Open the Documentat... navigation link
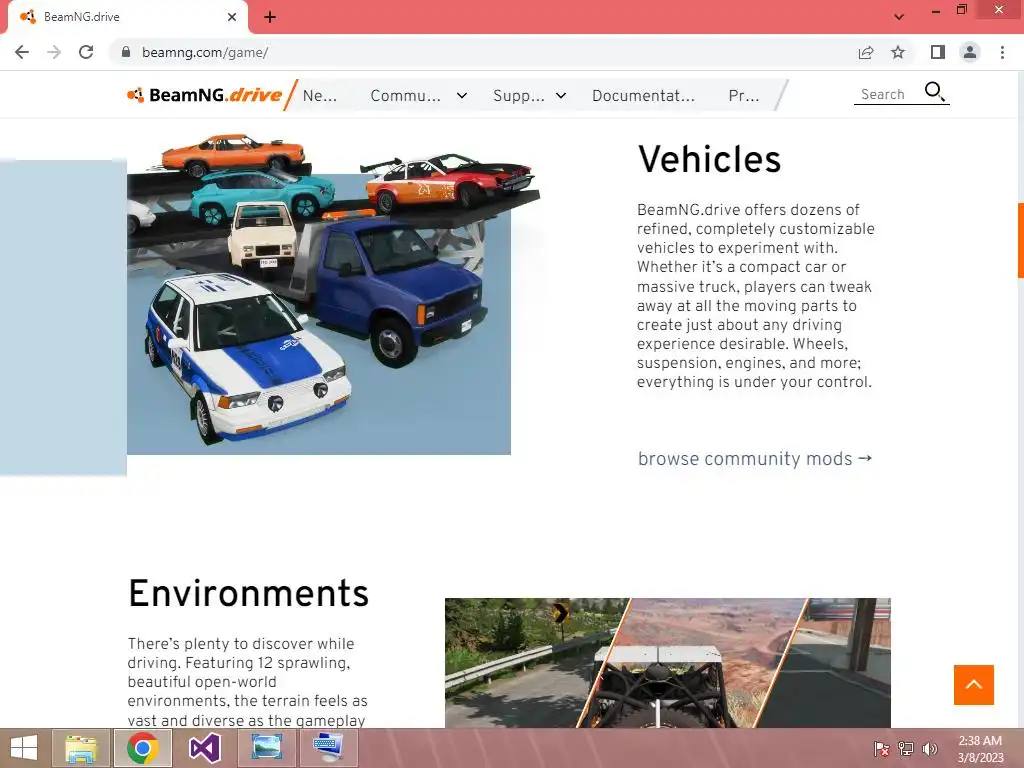Viewport: 1024px width, 768px height. click(x=643, y=96)
